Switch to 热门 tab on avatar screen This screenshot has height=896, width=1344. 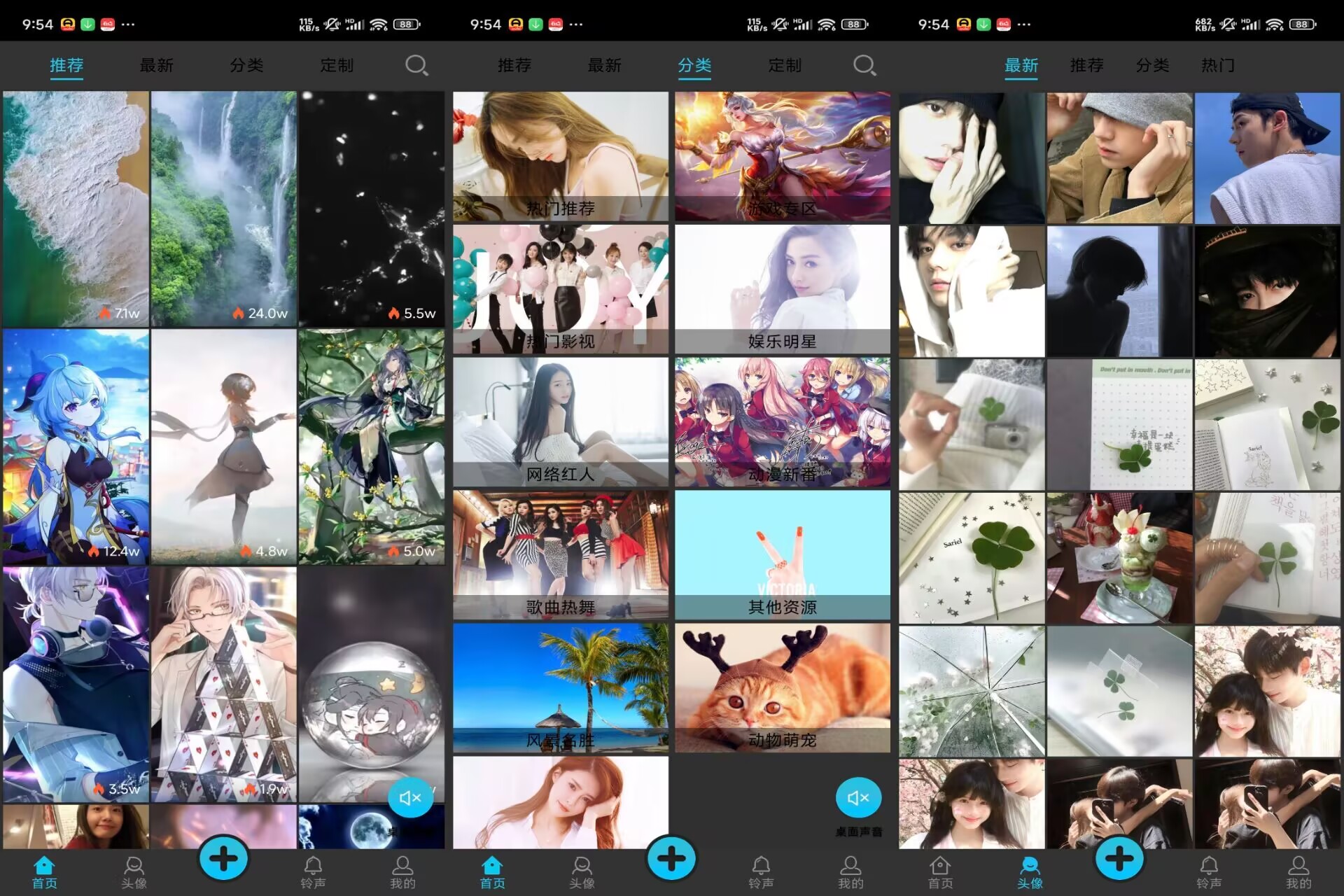tap(1218, 66)
